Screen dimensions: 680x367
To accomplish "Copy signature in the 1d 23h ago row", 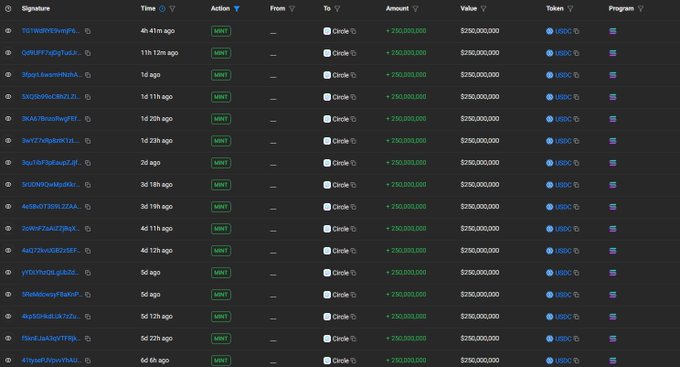I will [88, 141].
